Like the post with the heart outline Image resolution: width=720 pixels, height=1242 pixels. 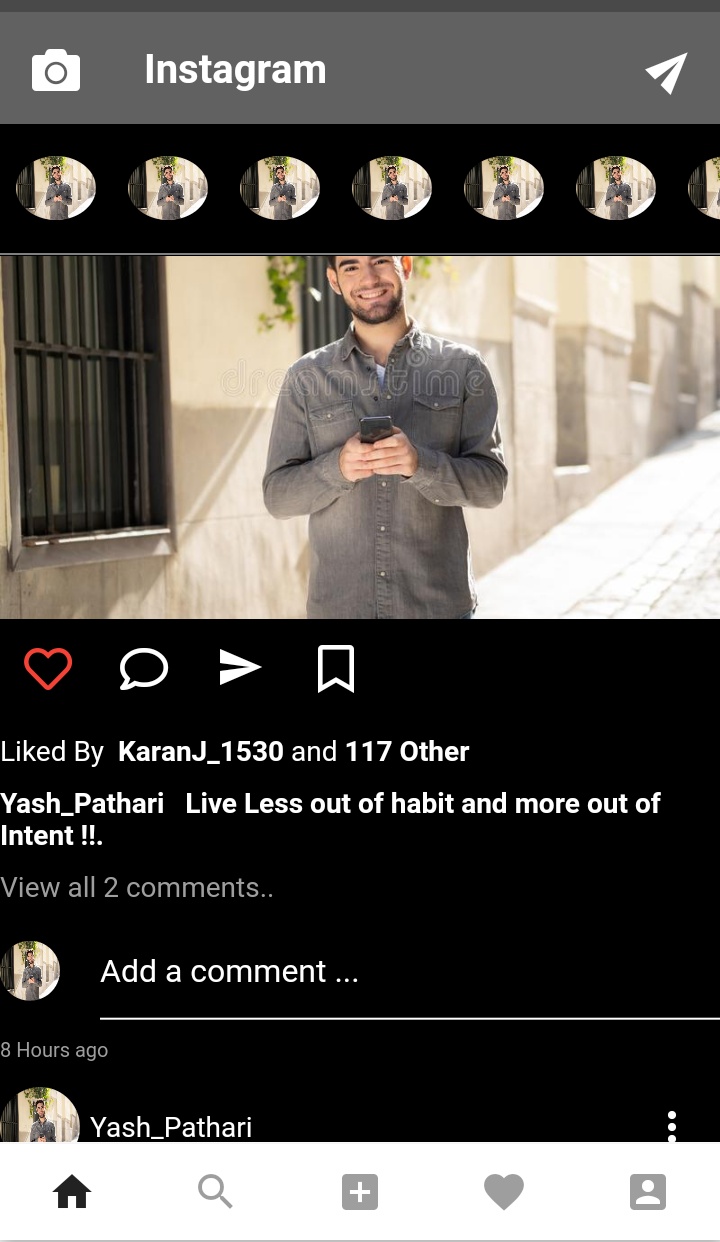[48, 669]
